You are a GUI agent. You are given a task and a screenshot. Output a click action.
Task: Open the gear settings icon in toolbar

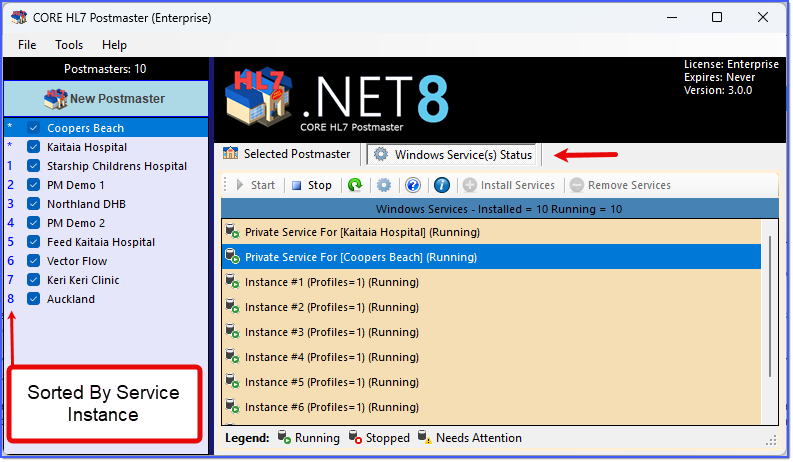click(384, 185)
